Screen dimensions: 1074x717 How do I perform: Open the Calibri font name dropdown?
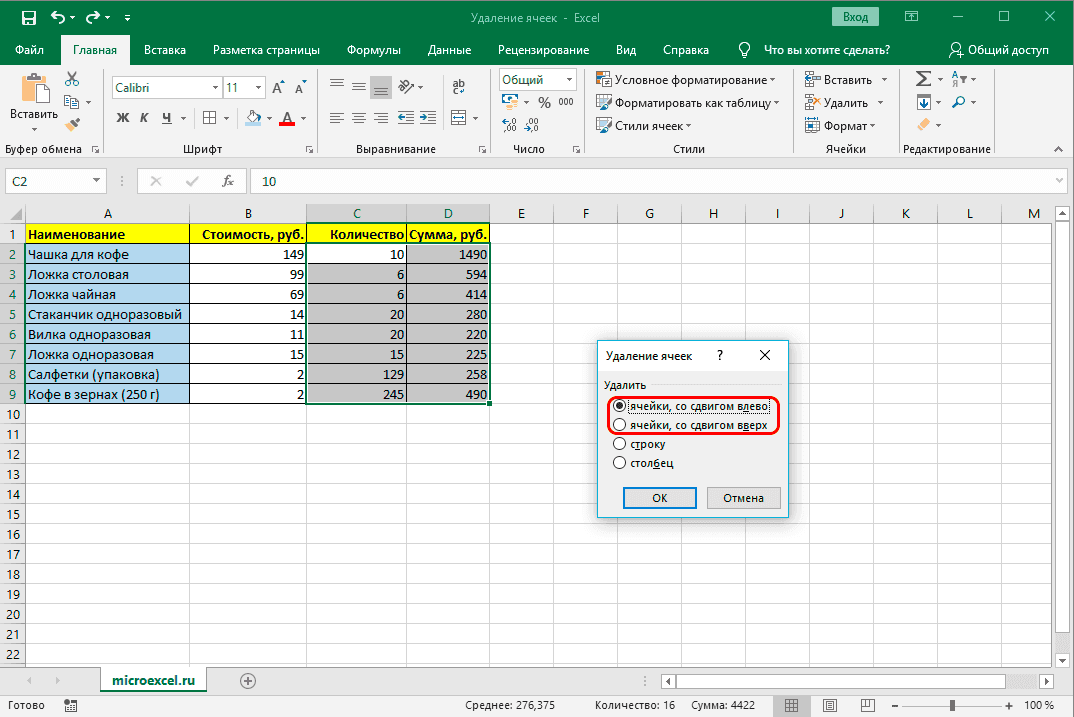tap(213, 88)
